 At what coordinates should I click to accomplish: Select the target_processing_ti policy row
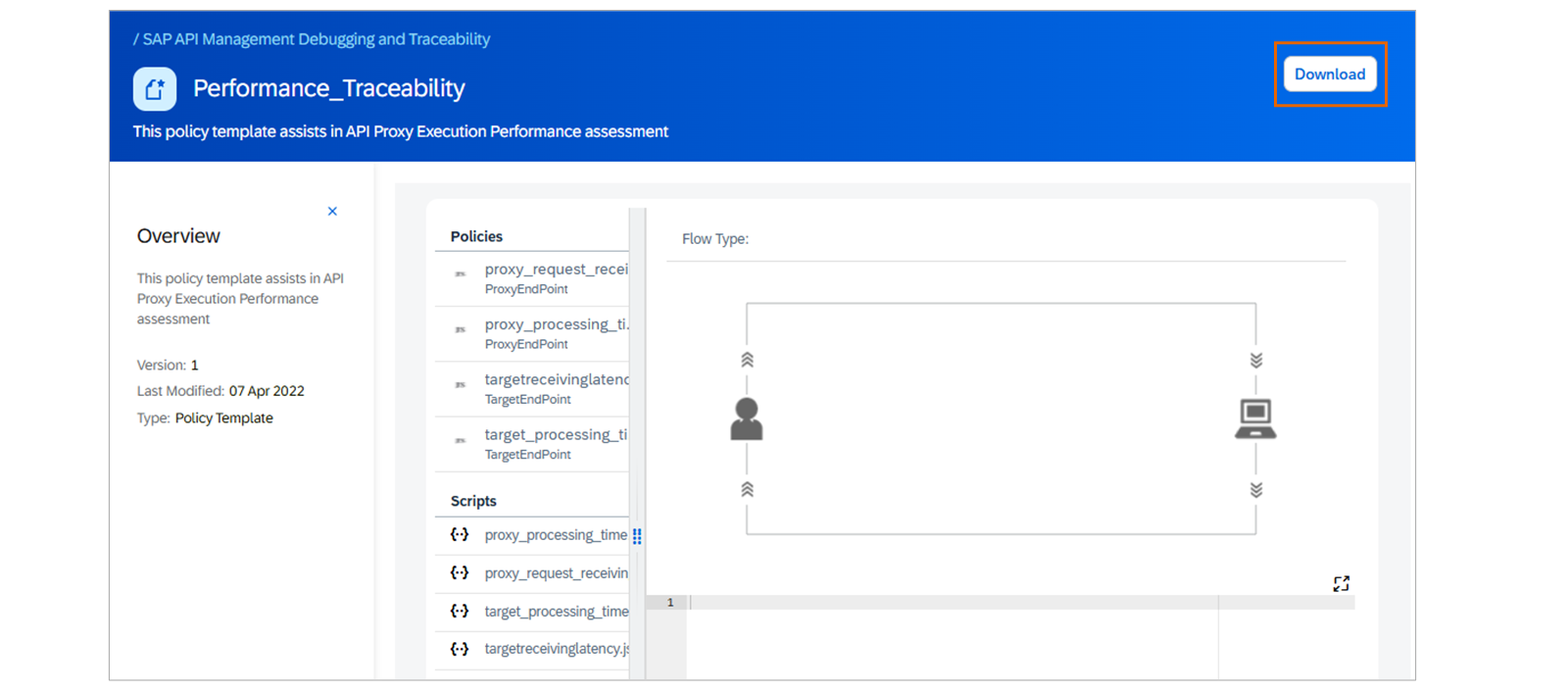(532, 443)
